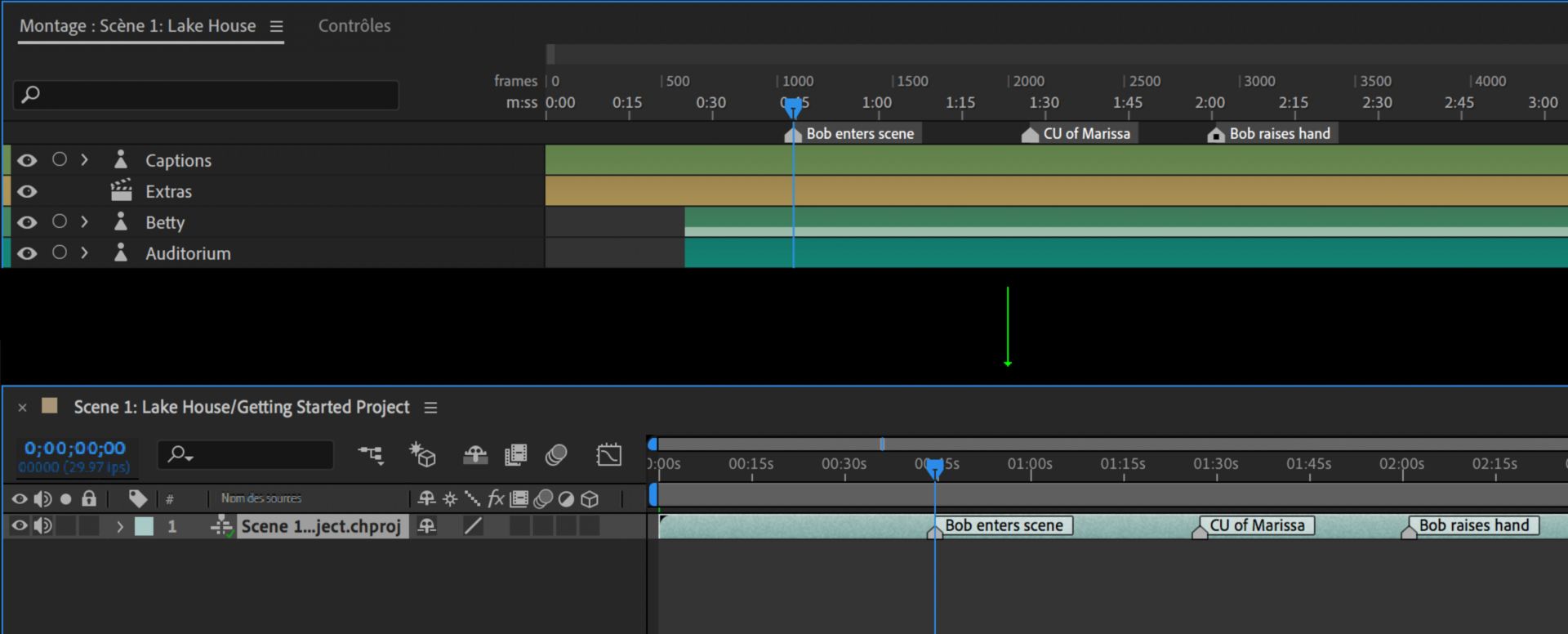Toggle the quality slash switch on layer 1

pyautogui.click(x=473, y=526)
